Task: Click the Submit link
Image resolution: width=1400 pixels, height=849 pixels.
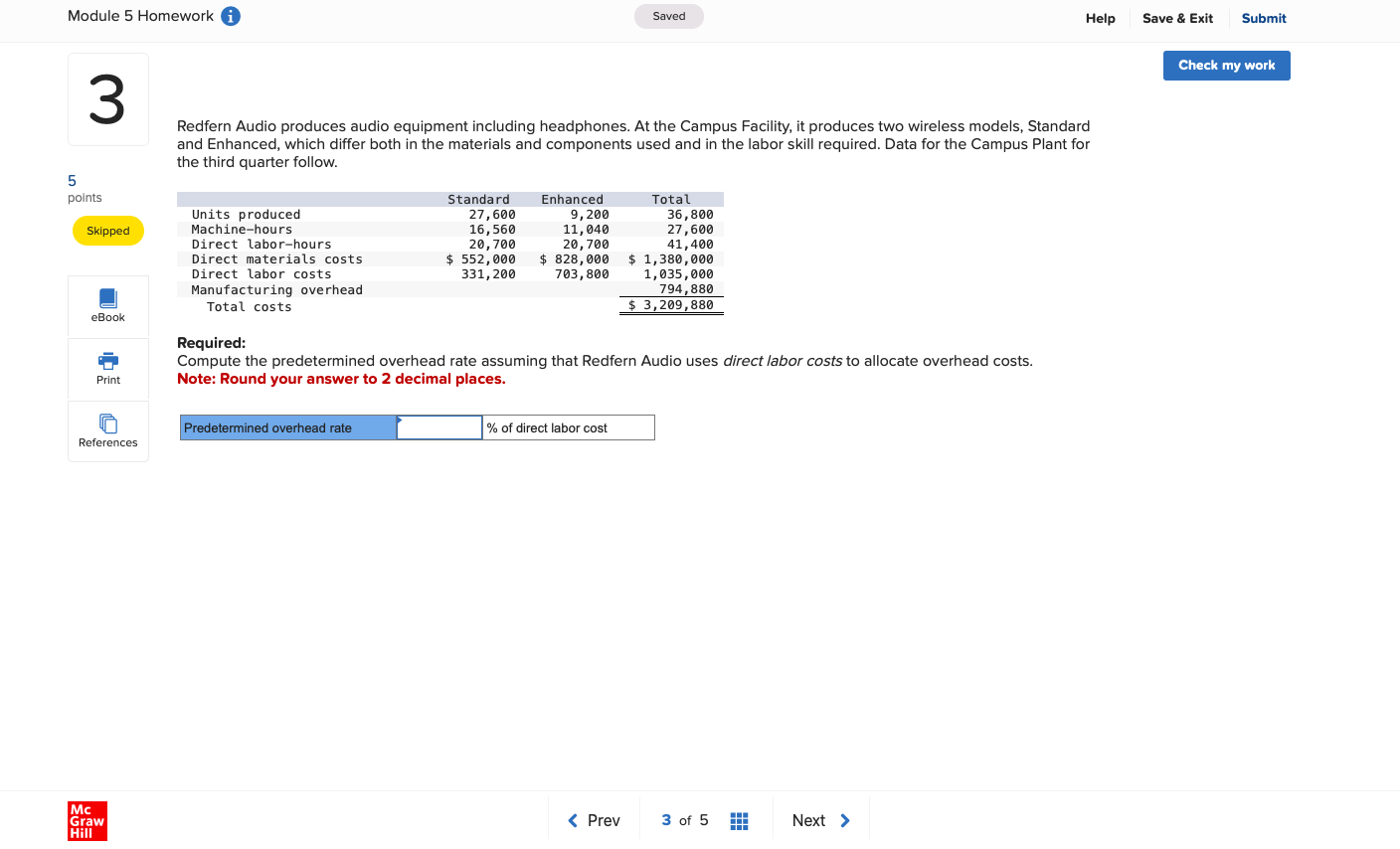Action: pyautogui.click(x=1263, y=18)
